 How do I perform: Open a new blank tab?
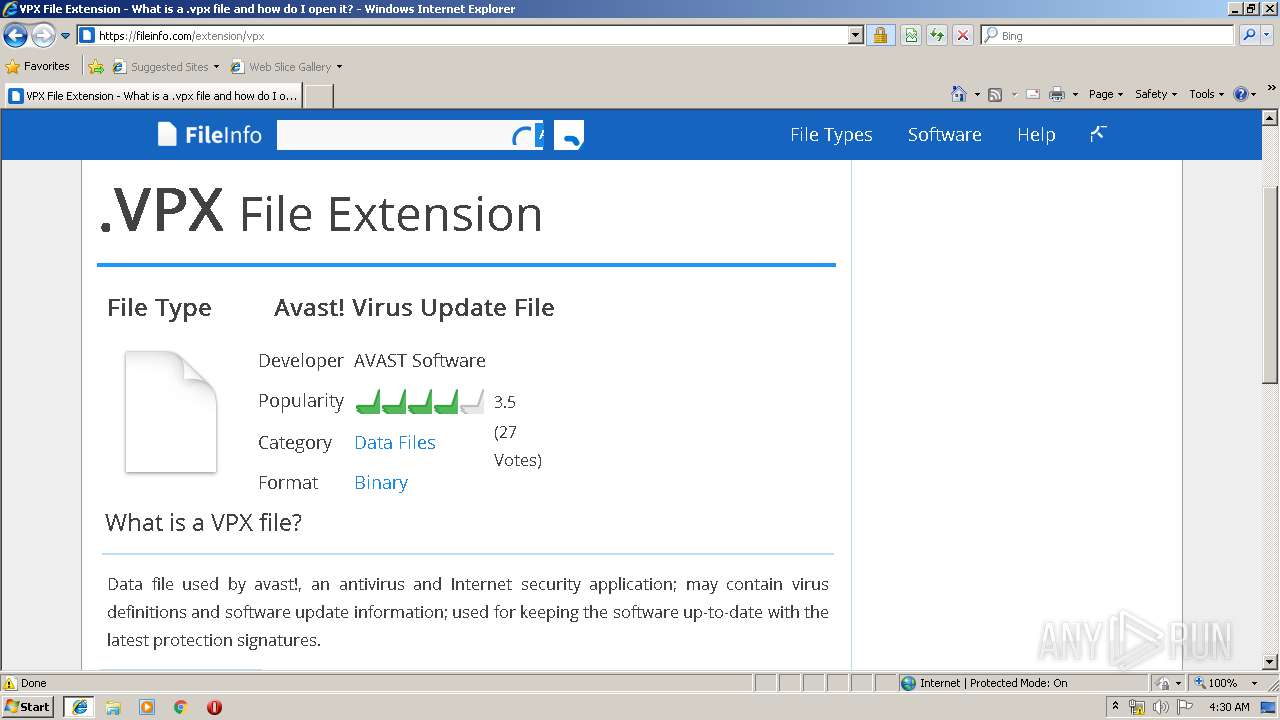318,96
